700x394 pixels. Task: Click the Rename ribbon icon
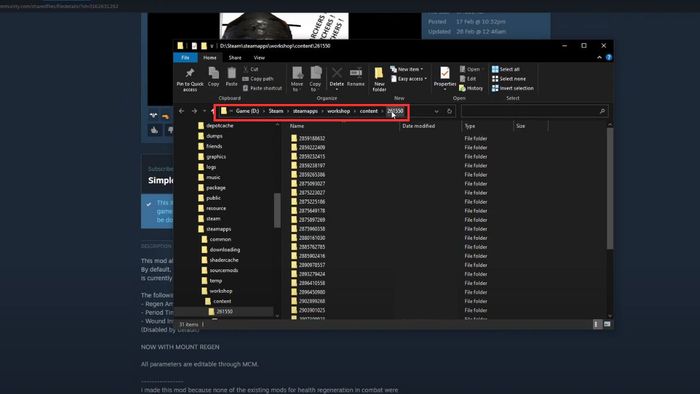pyautogui.click(x=356, y=77)
